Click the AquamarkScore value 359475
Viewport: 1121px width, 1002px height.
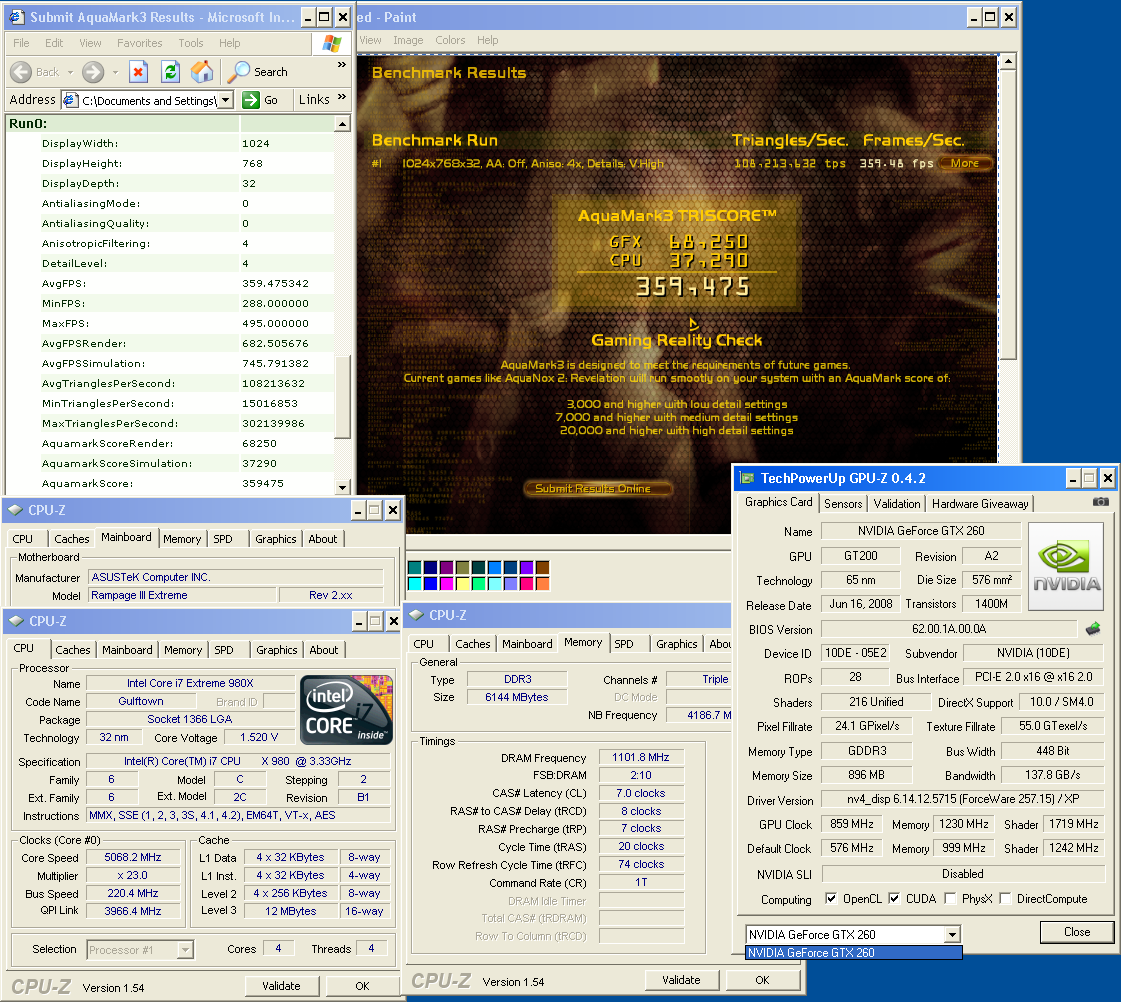coord(262,483)
